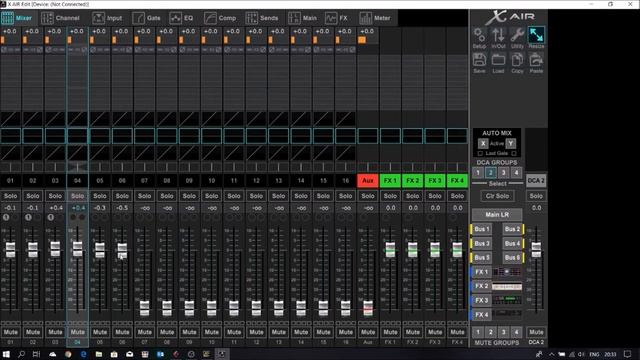
Task: Select DCA group 3
Action: (503, 173)
